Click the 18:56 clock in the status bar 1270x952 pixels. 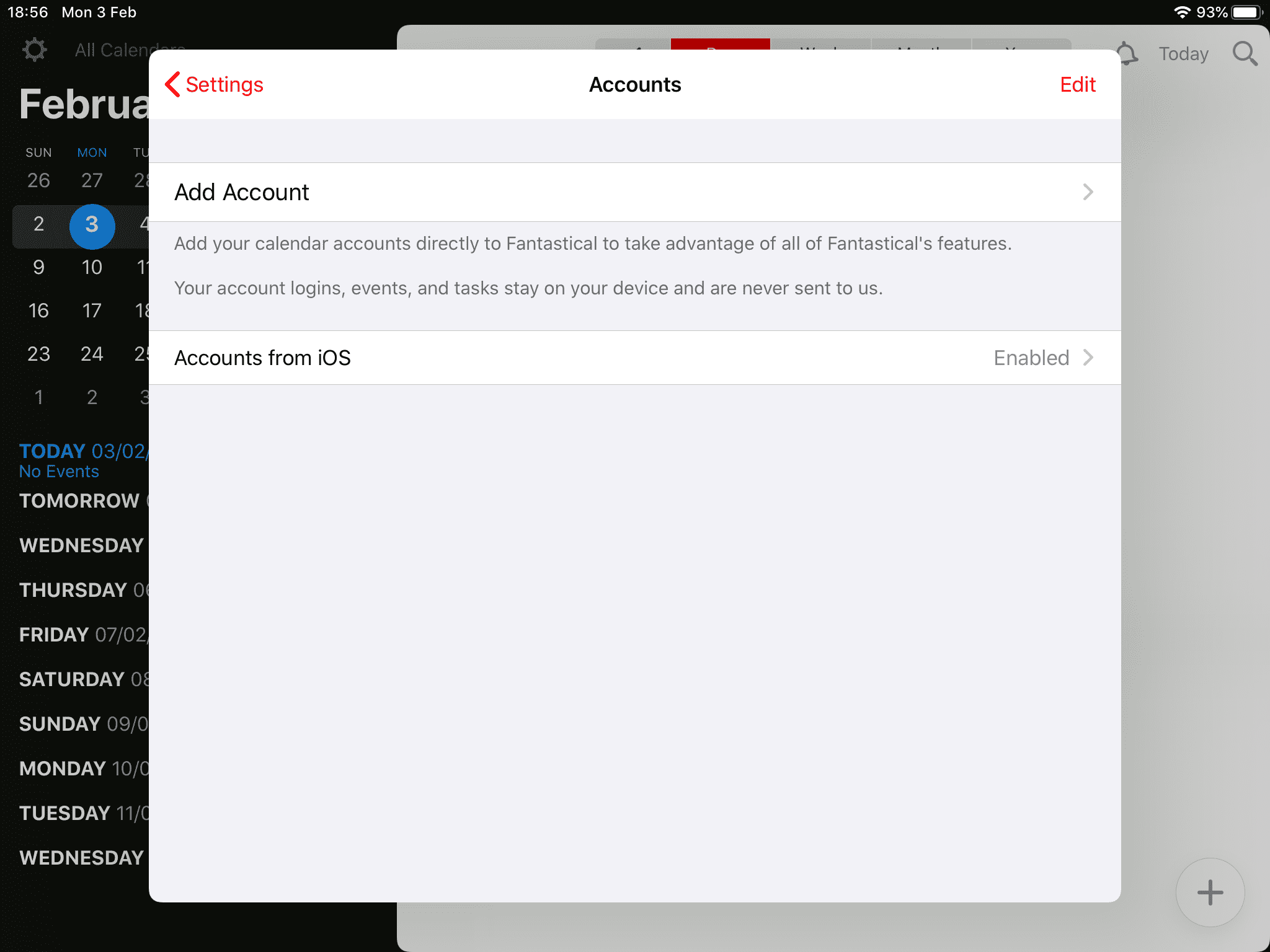28,12
